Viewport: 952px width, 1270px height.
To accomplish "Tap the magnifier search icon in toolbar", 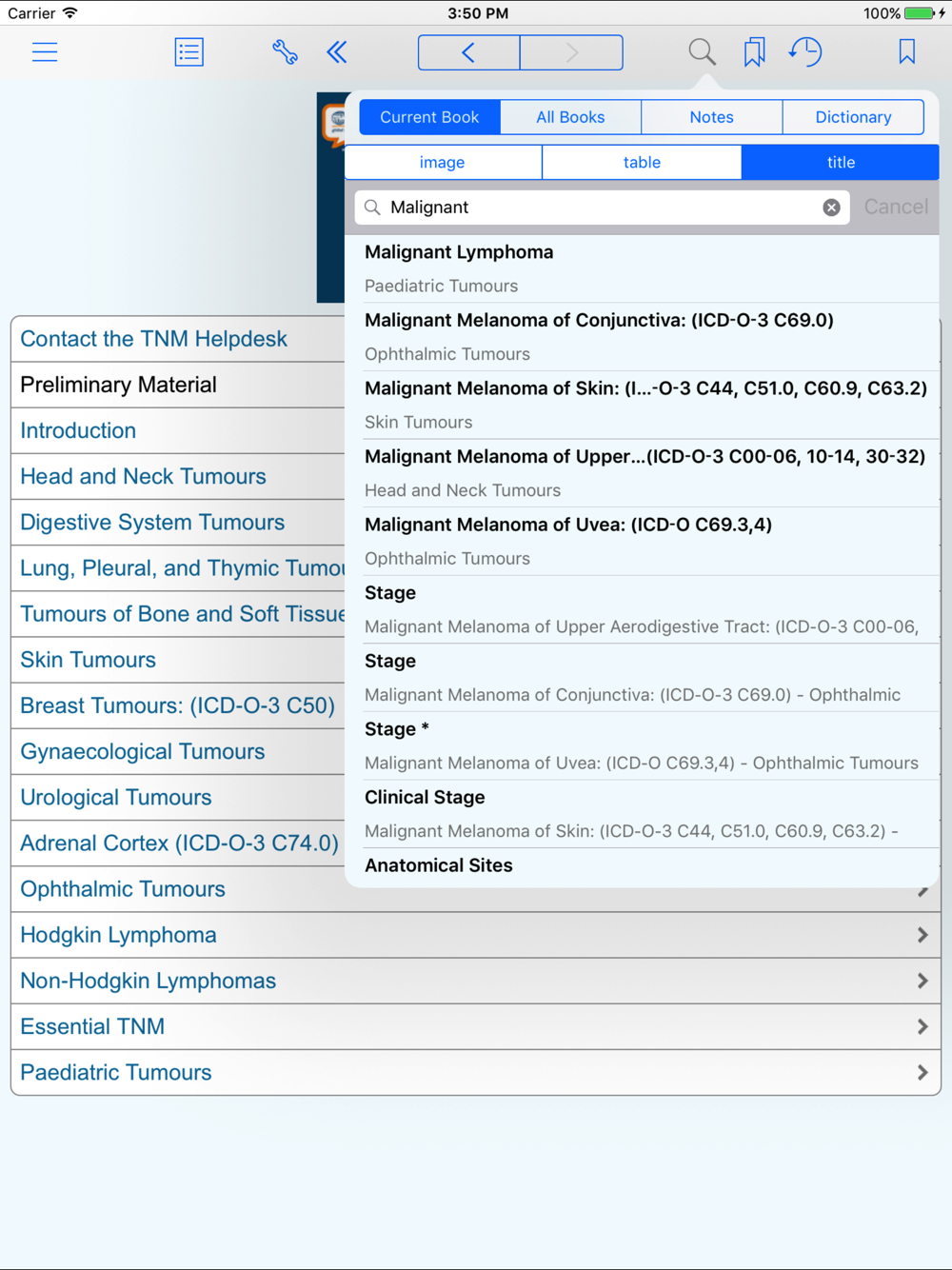I will point(702,52).
